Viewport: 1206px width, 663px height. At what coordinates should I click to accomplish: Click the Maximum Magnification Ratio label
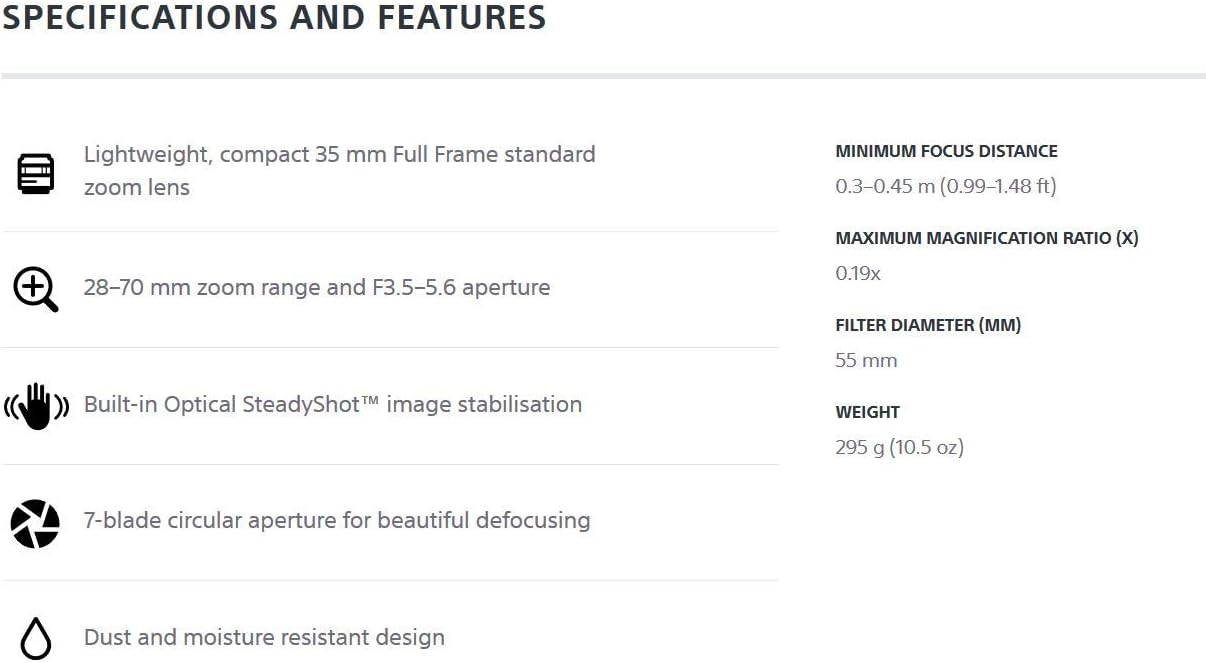click(986, 238)
